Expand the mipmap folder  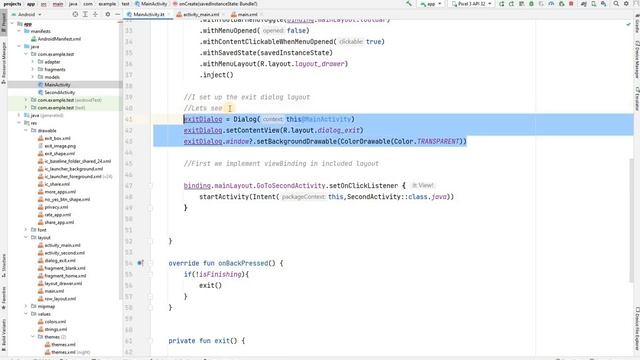coord(26,306)
